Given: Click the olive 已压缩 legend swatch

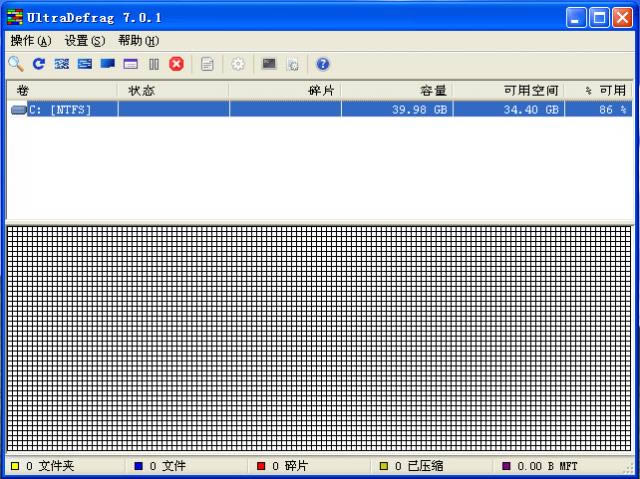Looking at the screenshot, I should [384, 466].
